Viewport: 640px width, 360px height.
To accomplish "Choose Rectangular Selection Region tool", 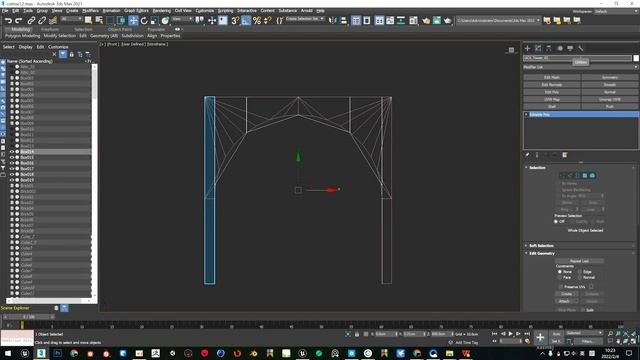I will click(110, 20).
